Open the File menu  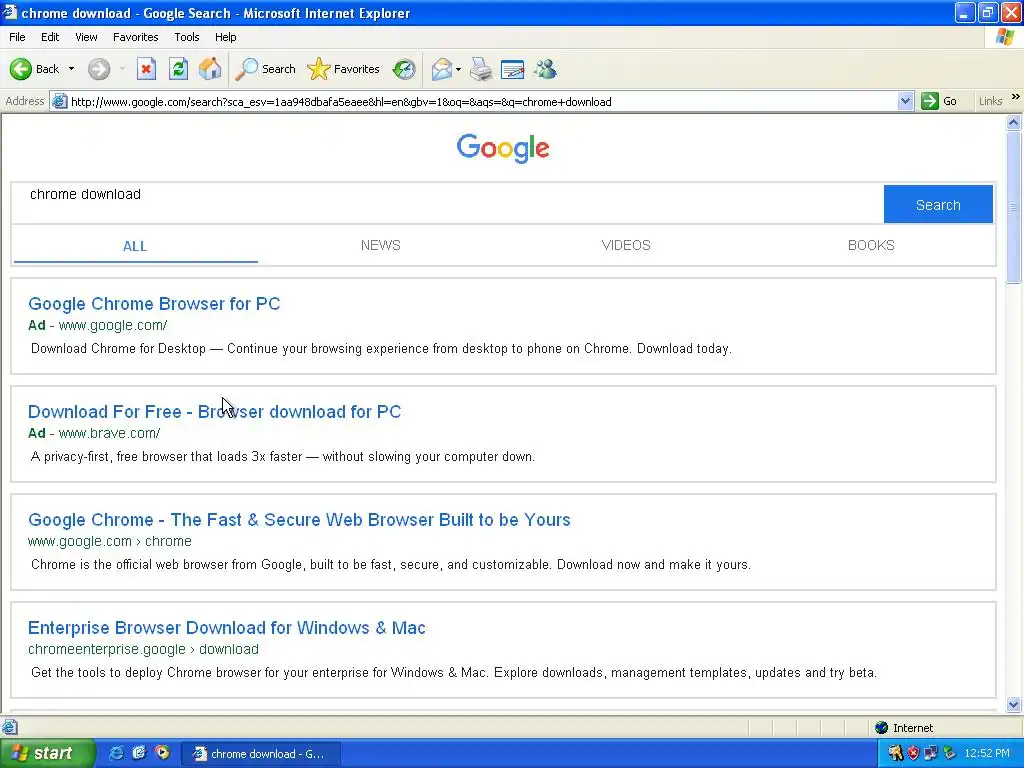[x=17, y=37]
